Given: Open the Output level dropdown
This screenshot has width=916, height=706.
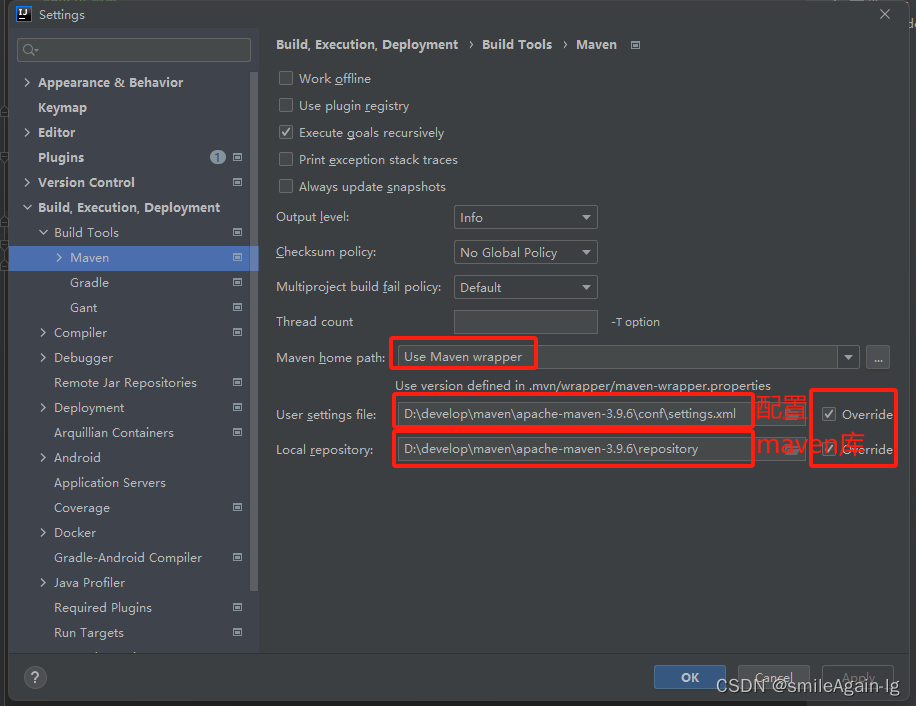Looking at the screenshot, I should pyautogui.click(x=525, y=218).
